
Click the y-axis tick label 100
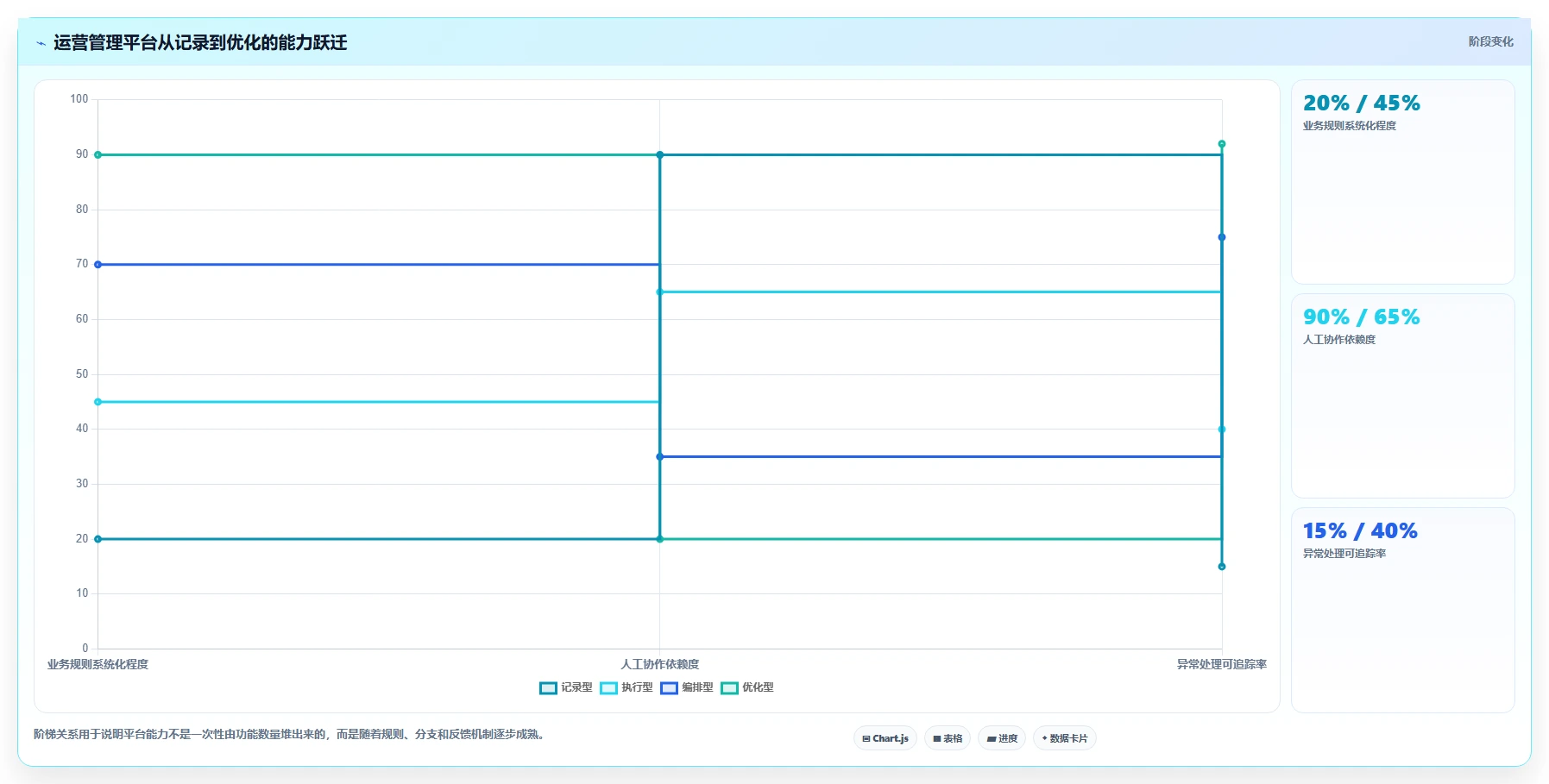click(x=79, y=99)
